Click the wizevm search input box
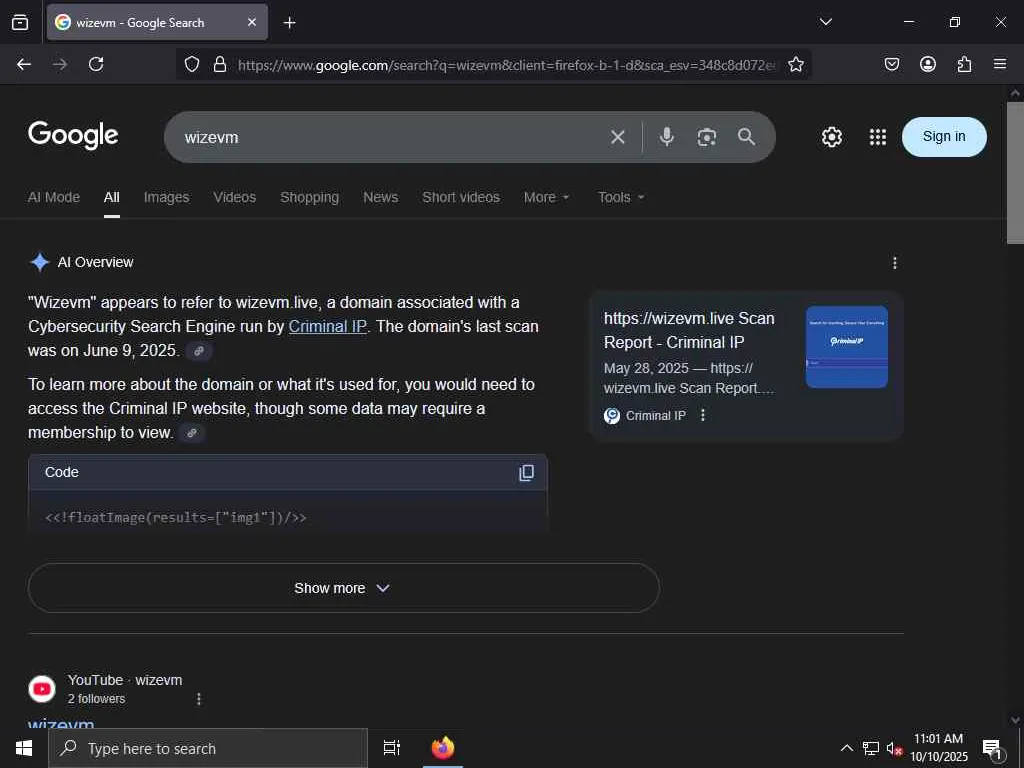This screenshot has height=768, width=1024. point(392,137)
